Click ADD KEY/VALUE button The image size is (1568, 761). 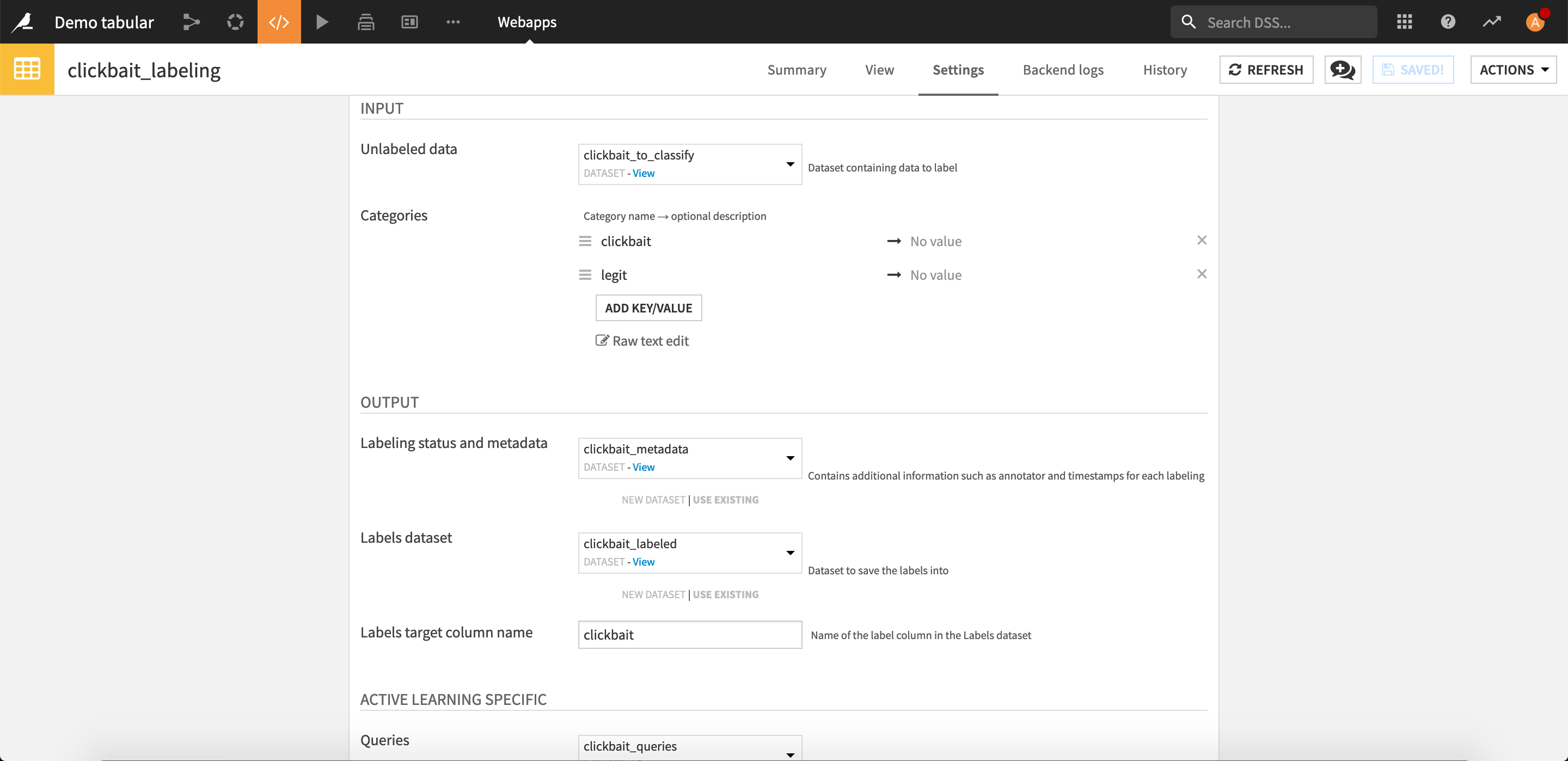pyautogui.click(x=648, y=308)
